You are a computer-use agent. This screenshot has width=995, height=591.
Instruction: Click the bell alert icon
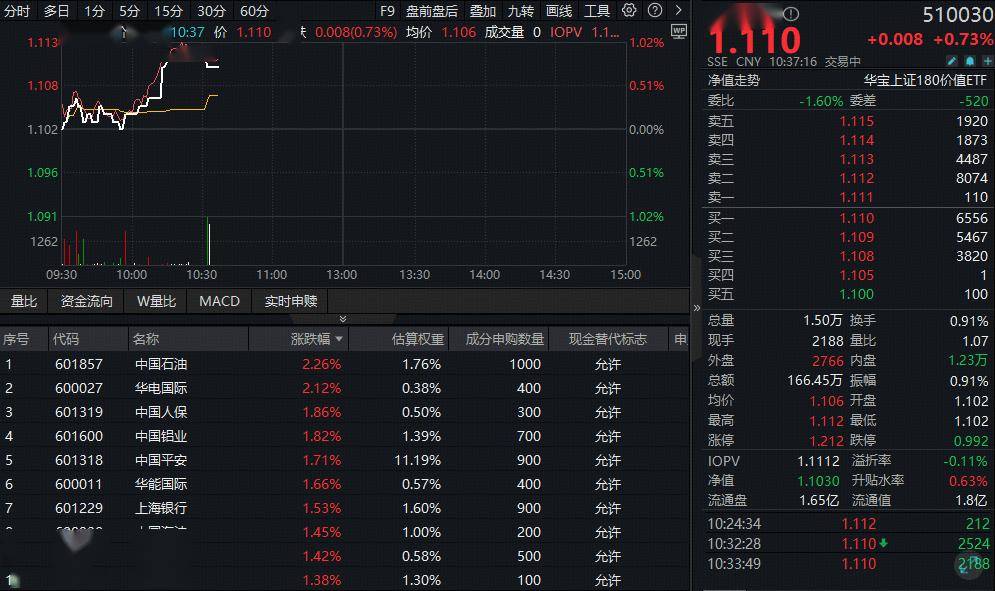click(969, 62)
